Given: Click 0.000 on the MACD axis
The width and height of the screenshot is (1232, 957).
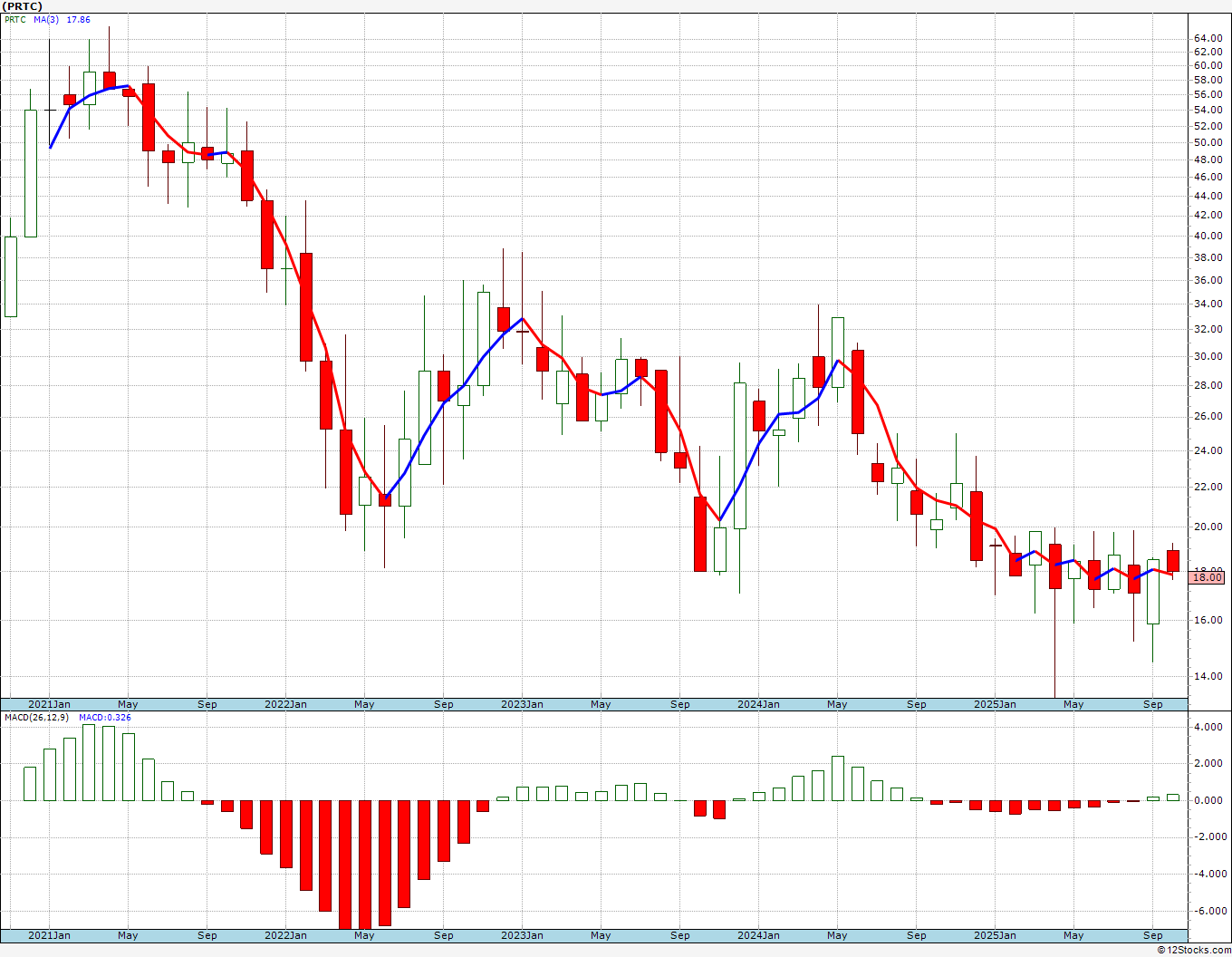Looking at the screenshot, I should click(1208, 800).
